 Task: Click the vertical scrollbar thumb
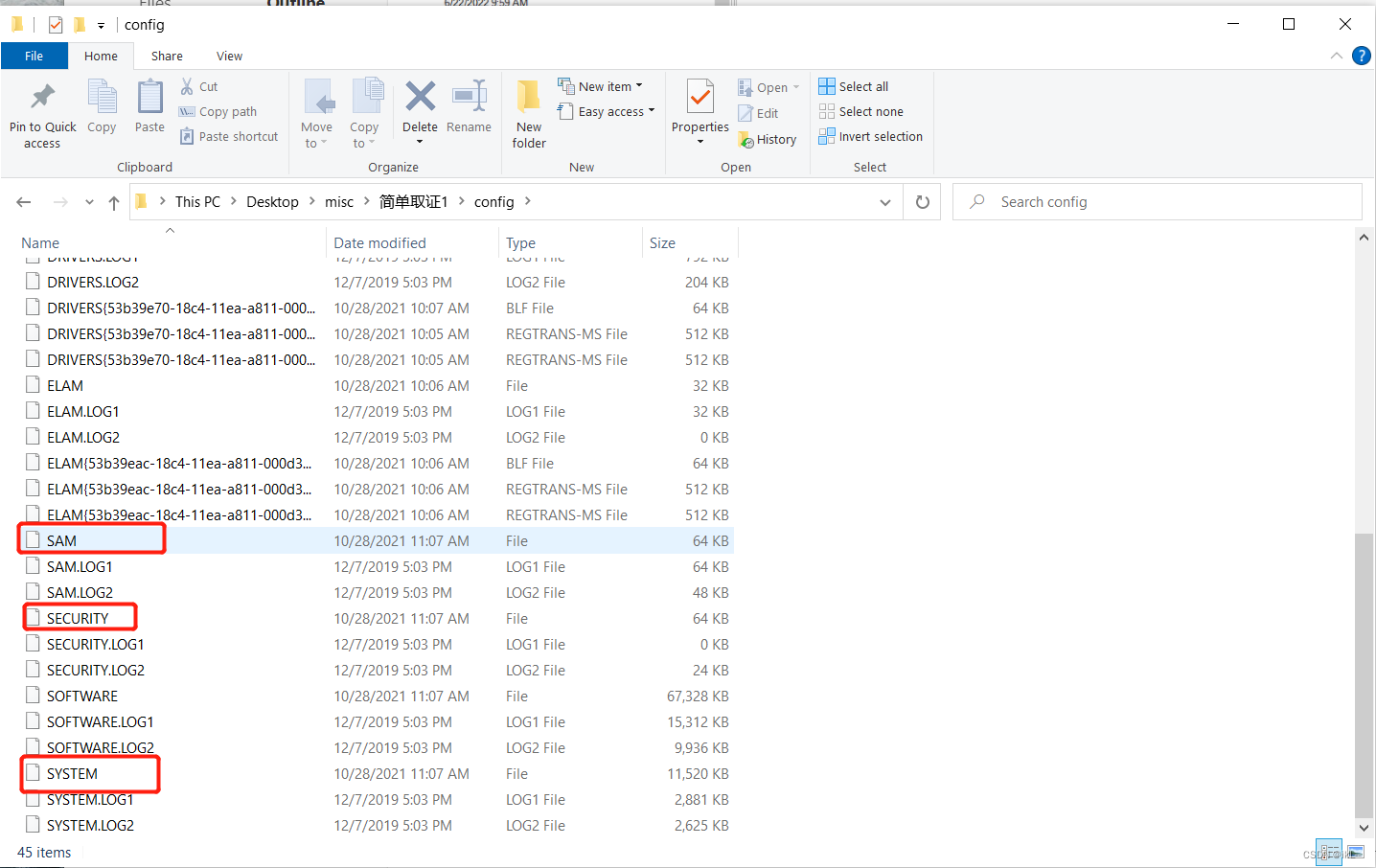pos(1364,674)
